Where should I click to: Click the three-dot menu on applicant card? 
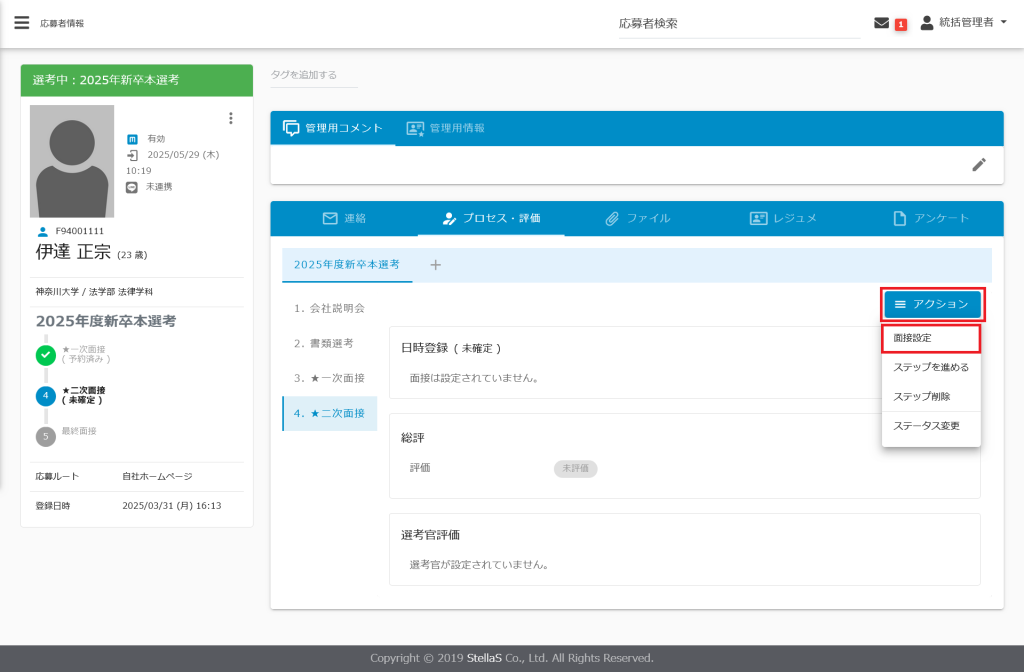pyautogui.click(x=231, y=118)
